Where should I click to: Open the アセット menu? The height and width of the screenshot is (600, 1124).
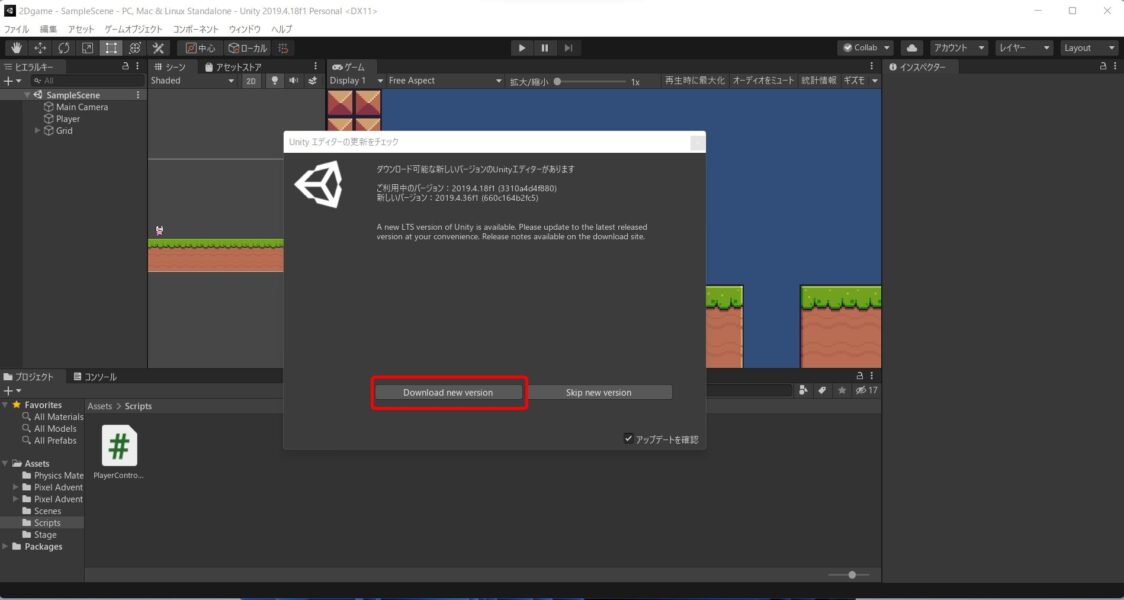(x=81, y=29)
